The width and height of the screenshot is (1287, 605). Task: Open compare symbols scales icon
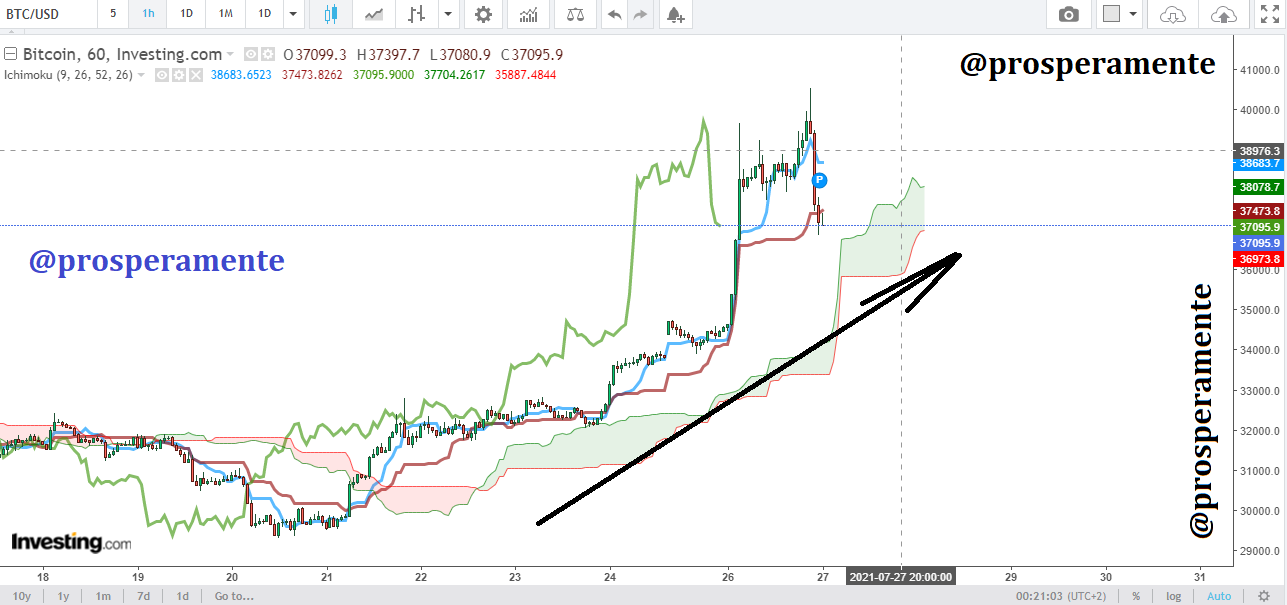tap(576, 14)
